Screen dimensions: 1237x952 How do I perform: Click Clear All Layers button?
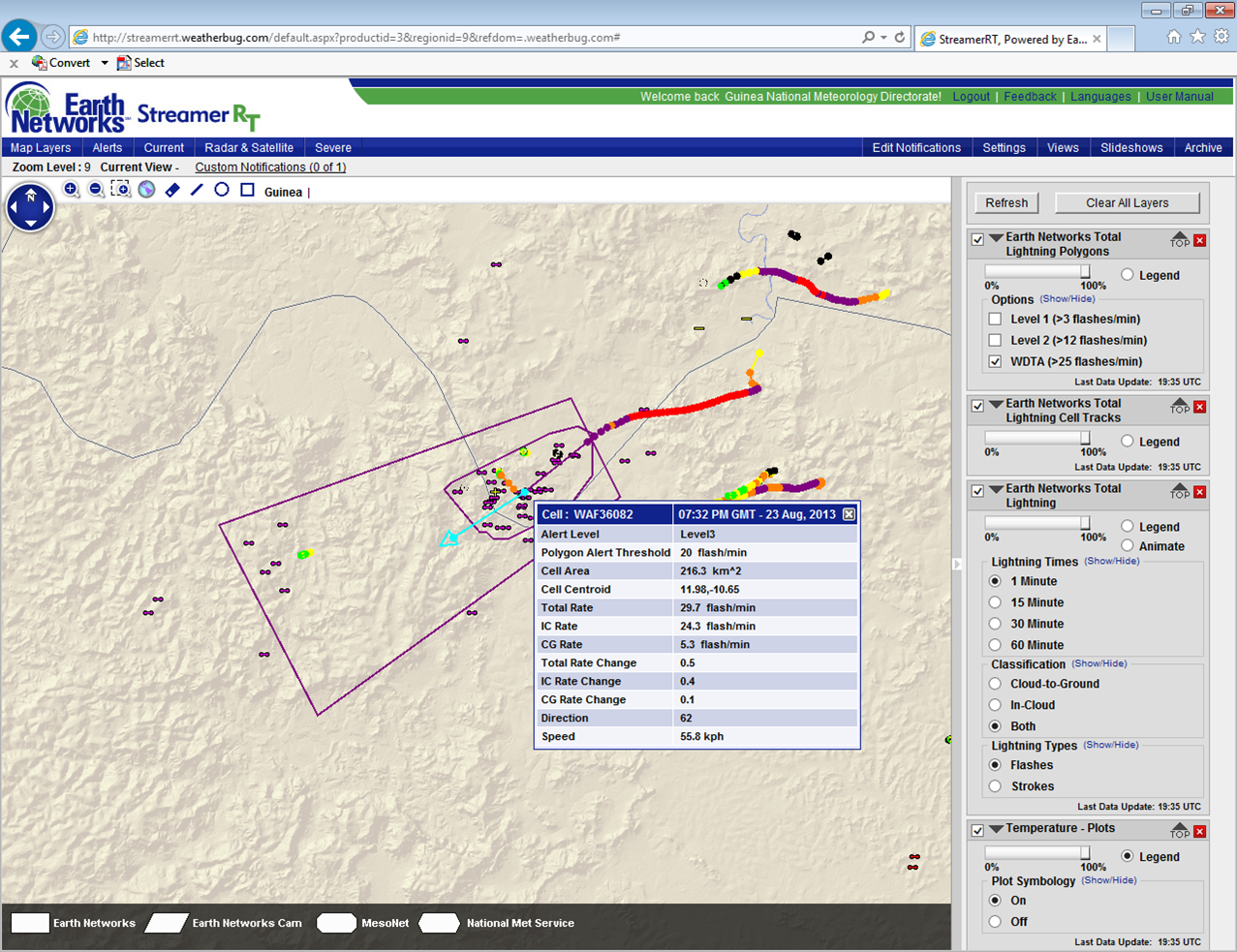pyautogui.click(x=1127, y=202)
